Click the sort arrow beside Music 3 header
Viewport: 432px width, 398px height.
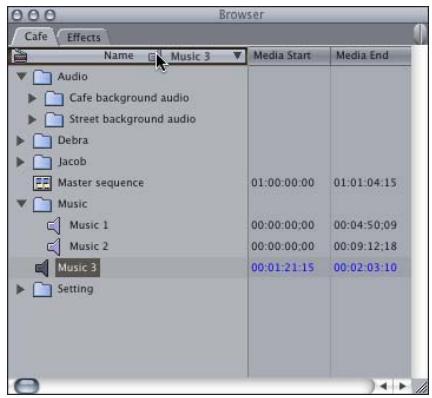click(237, 55)
